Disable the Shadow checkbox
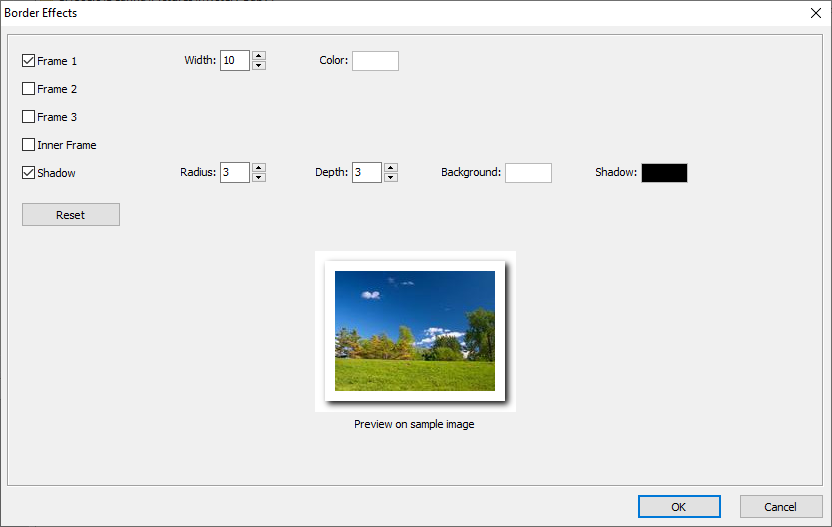The image size is (832, 527). pyautogui.click(x=29, y=172)
